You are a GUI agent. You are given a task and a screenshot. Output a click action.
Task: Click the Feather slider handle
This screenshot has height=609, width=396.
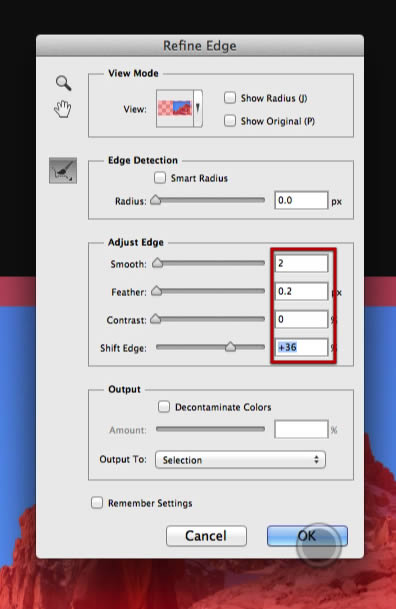coord(156,291)
